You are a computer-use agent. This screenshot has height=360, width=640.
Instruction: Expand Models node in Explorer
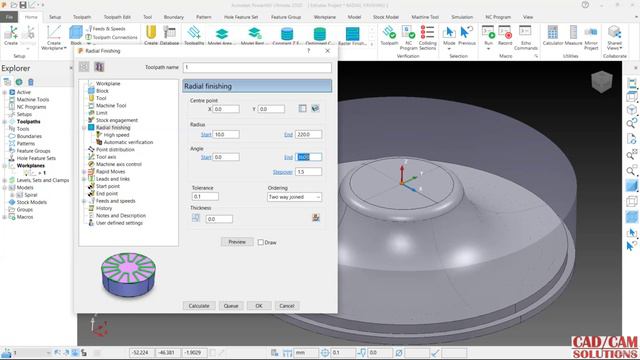tap(4, 188)
